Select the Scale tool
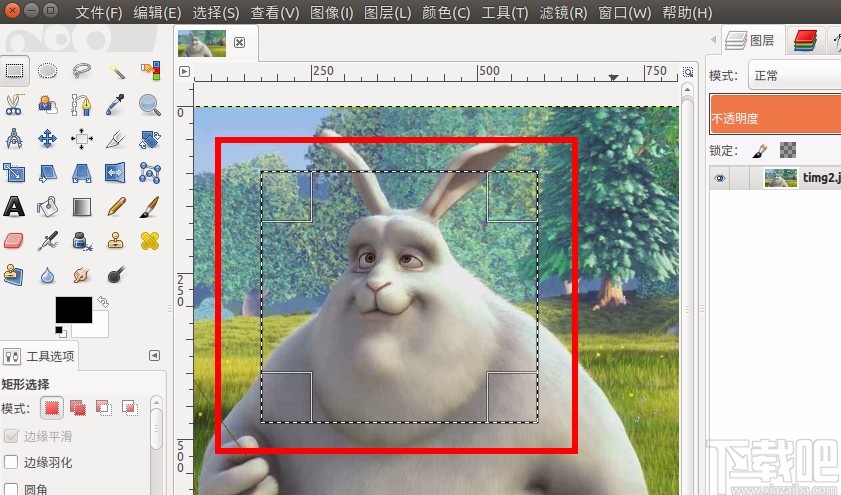This screenshot has width=841, height=495. [14, 173]
